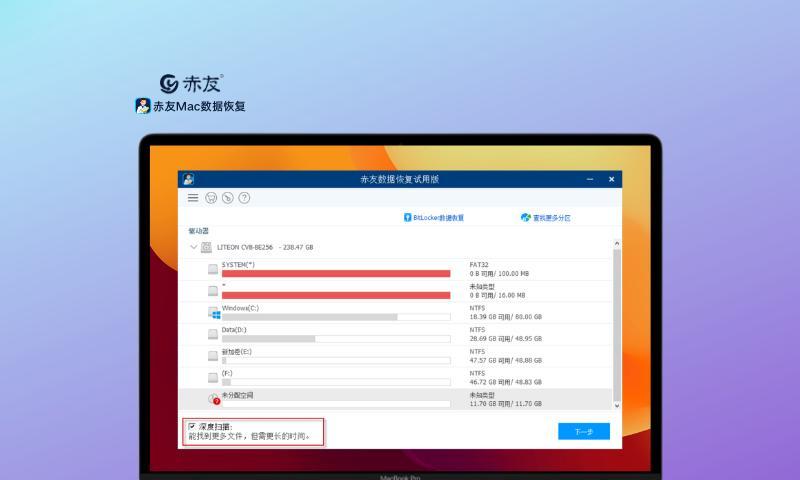Viewport: 800px width, 480px height.
Task: Close the 赤友数据恢复 window
Action: point(611,179)
